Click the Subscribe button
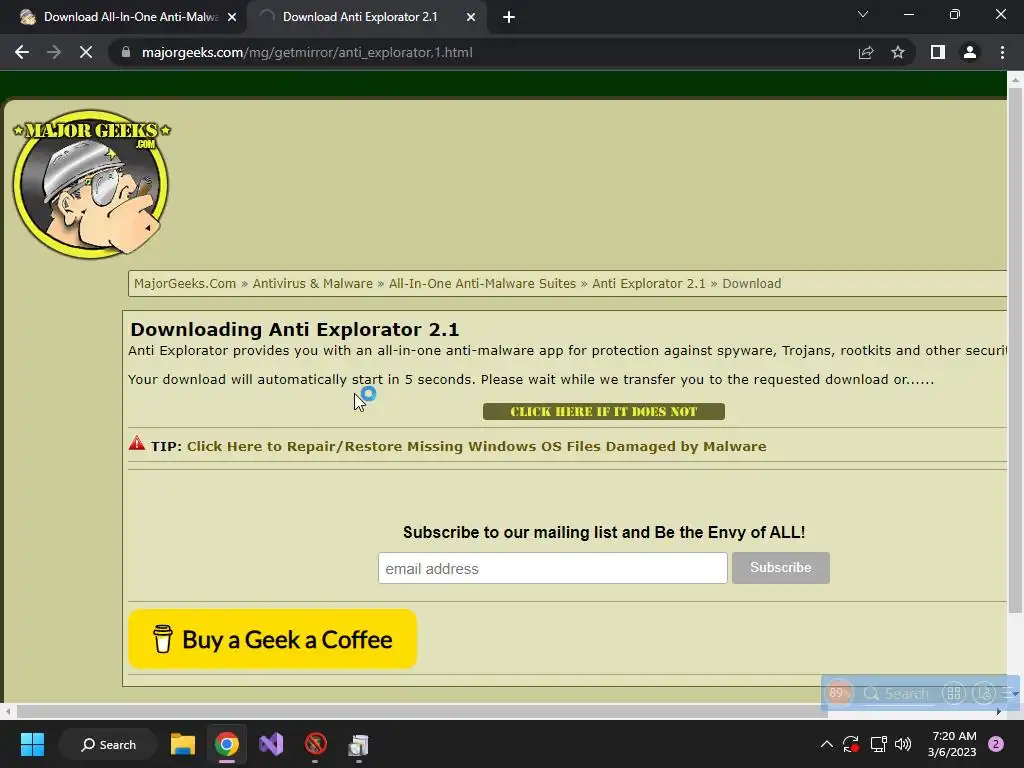Viewport: 1024px width, 768px height. pos(780,568)
